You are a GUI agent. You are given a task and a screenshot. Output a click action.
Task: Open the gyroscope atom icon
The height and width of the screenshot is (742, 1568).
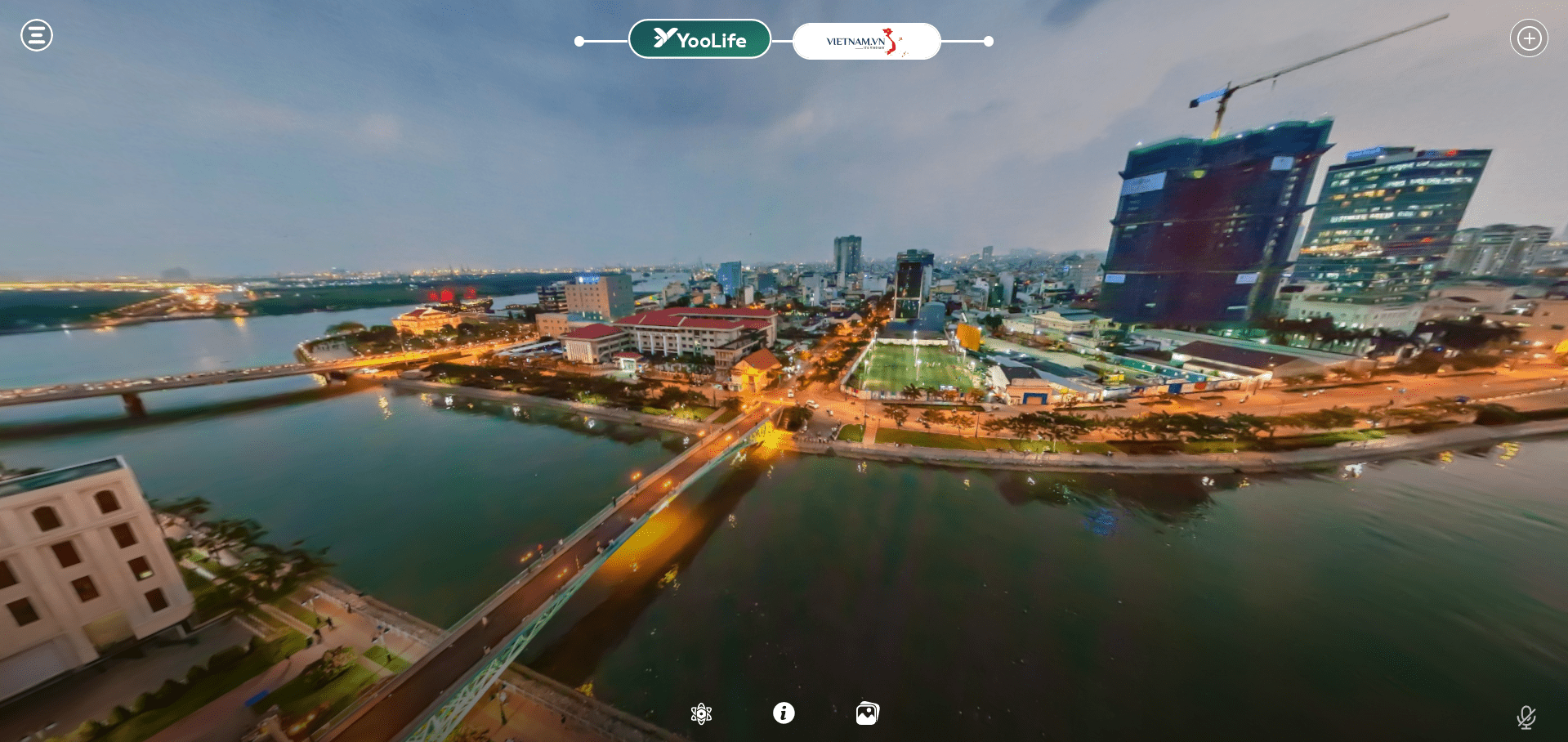701,713
